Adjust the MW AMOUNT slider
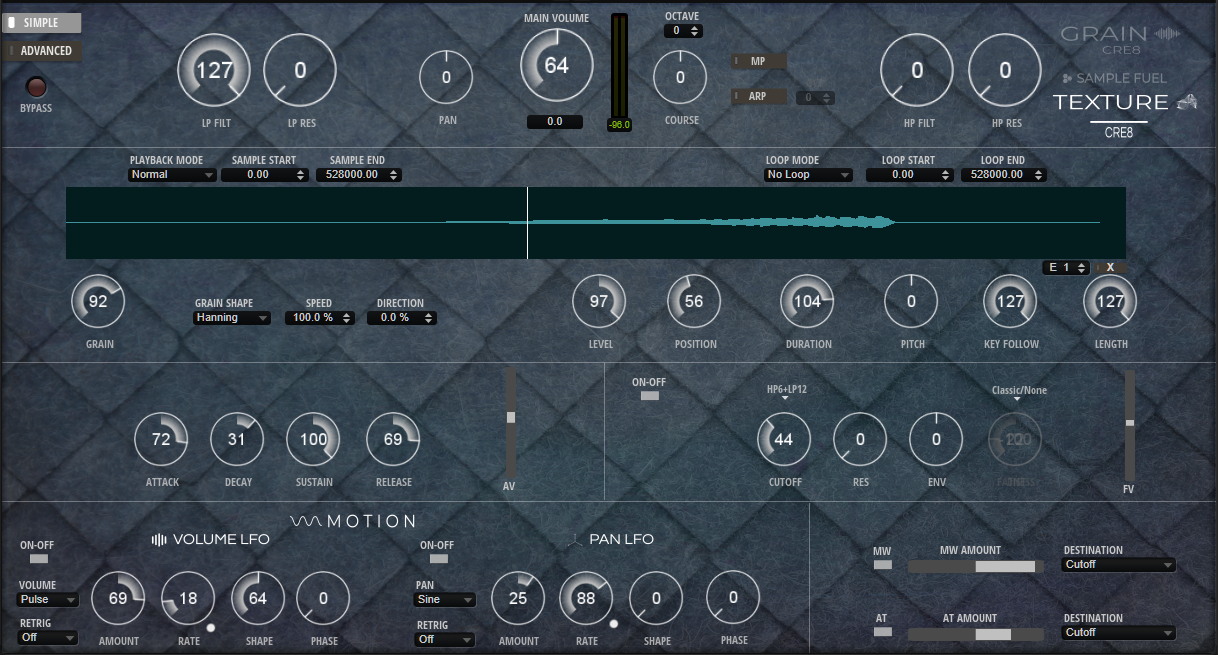This screenshot has height=655, width=1218. (975, 566)
